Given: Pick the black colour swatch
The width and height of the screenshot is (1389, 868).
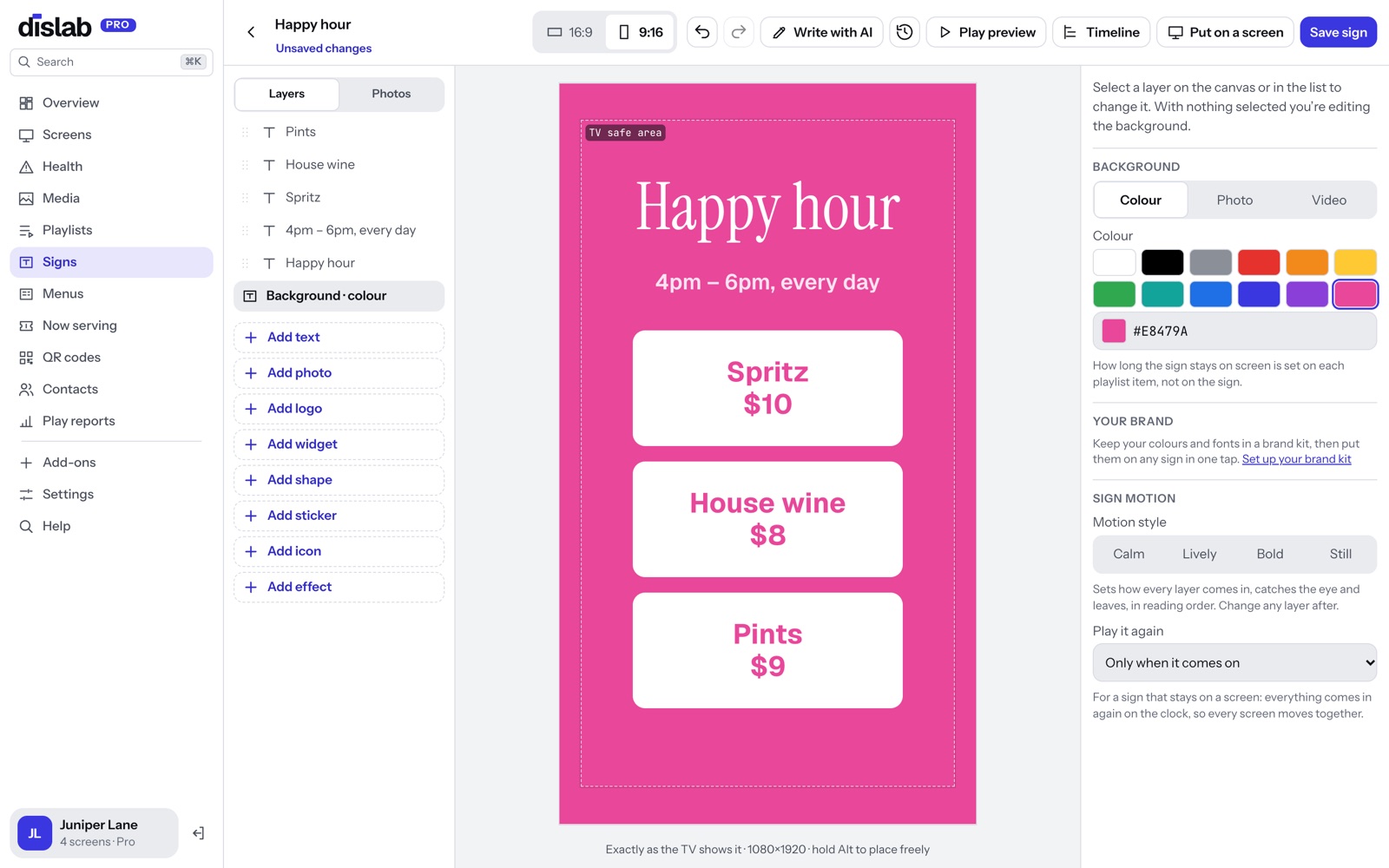Looking at the screenshot, I should point(1162,262).
